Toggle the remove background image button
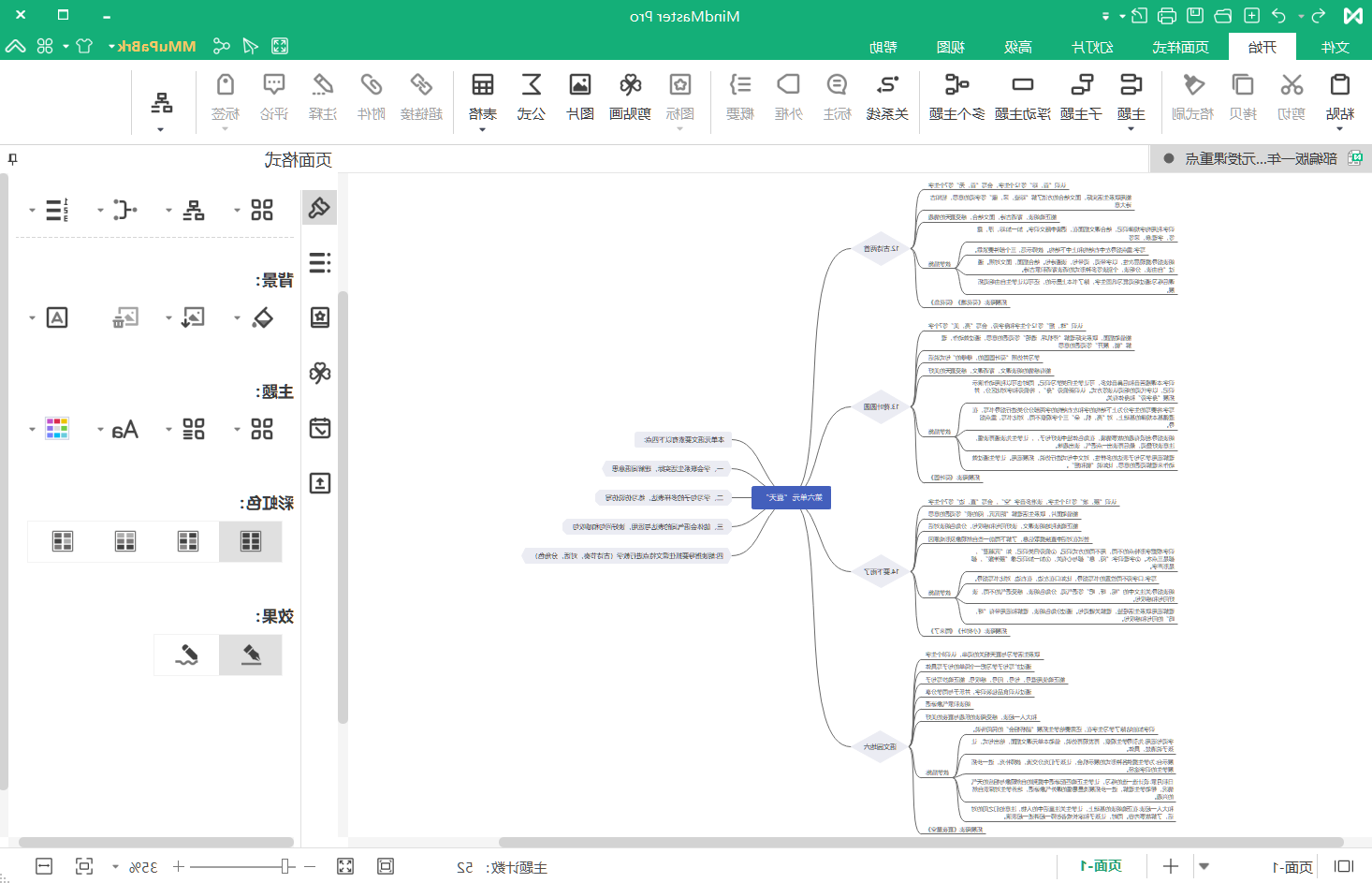Screen dimensions: 1372x883 click(125, 317)
